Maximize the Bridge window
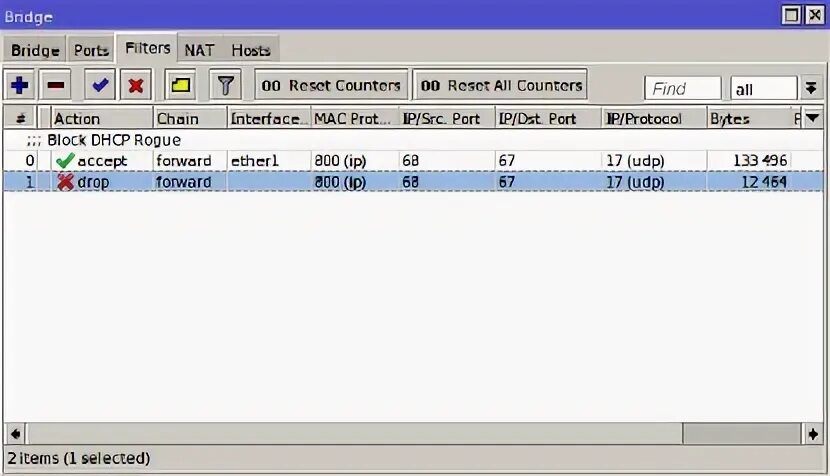 (791, 15)
